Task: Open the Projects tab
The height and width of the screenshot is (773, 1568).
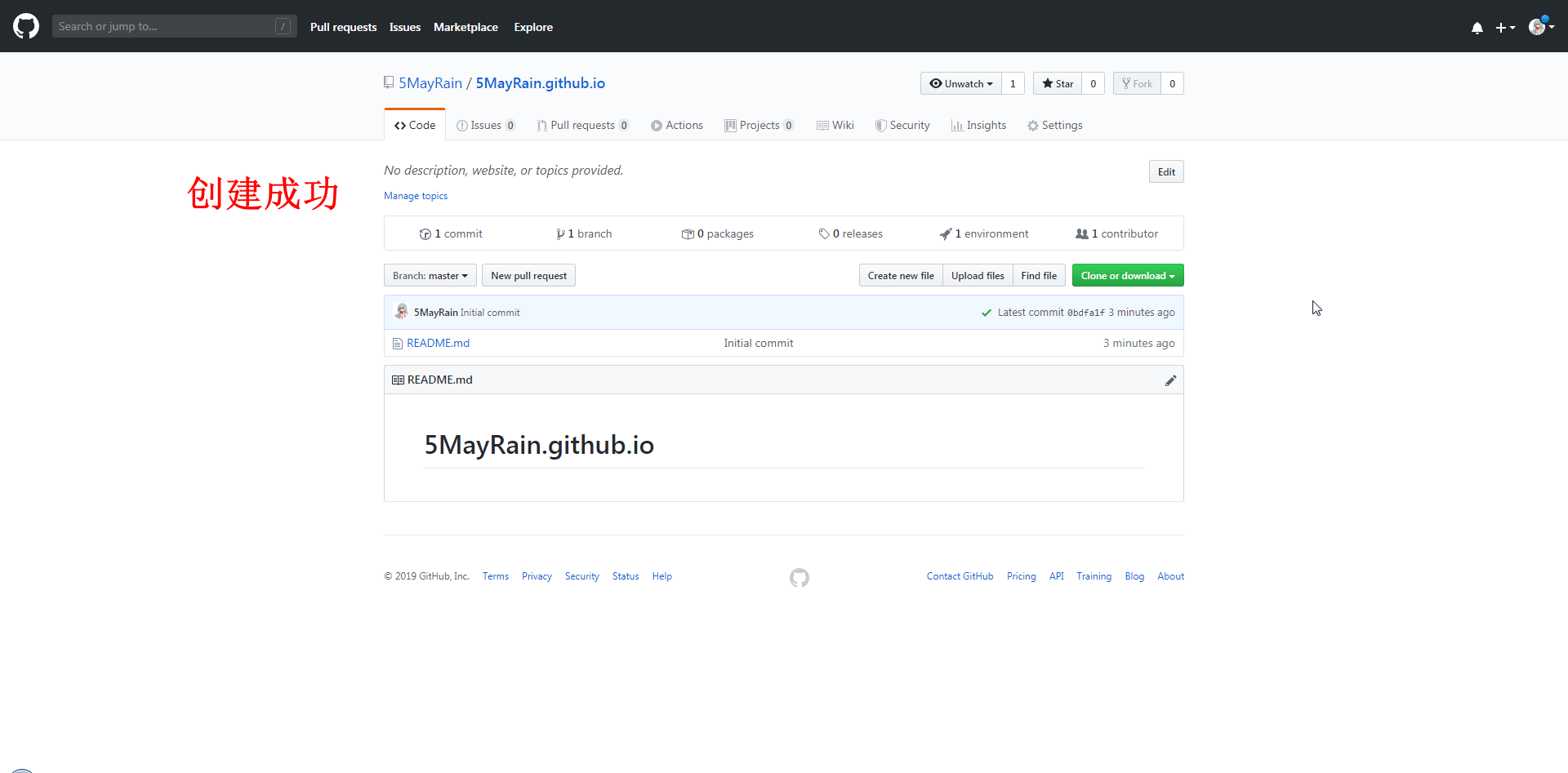Action: 759,125
